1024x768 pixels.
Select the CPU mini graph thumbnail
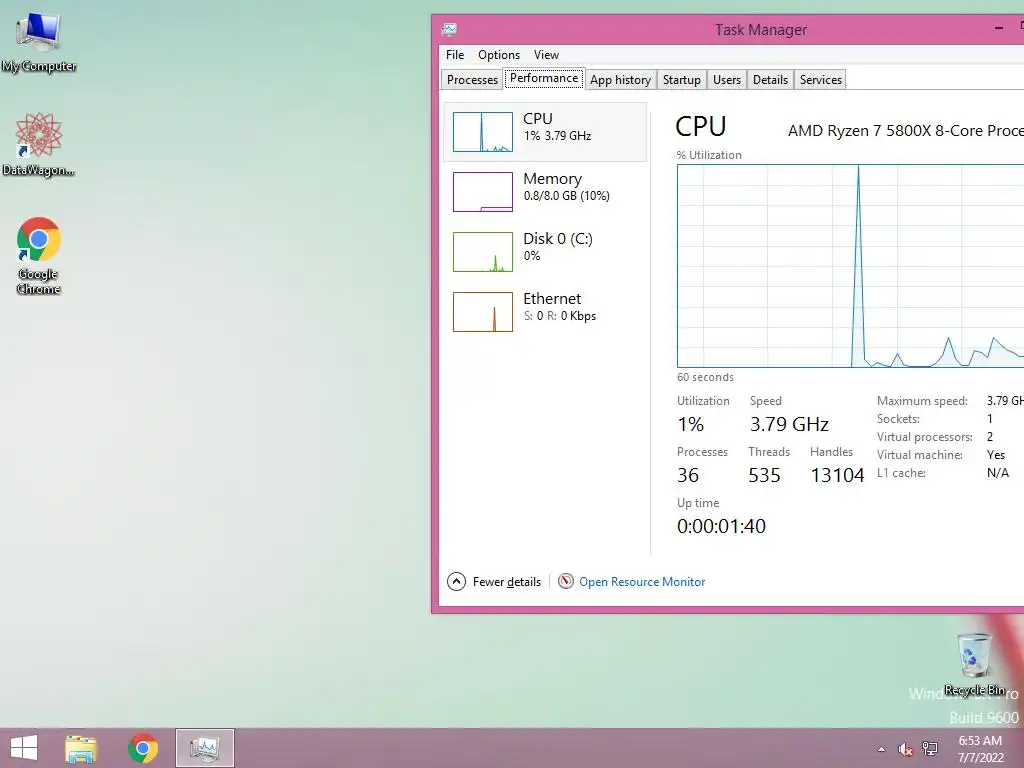[x=483, y=132]
